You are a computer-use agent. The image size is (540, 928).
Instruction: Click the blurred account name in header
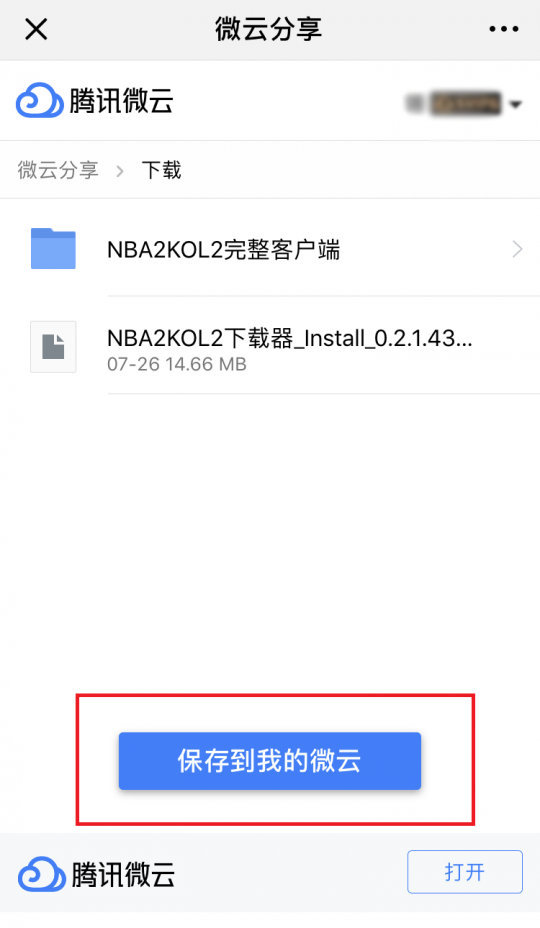pos(466,104)
